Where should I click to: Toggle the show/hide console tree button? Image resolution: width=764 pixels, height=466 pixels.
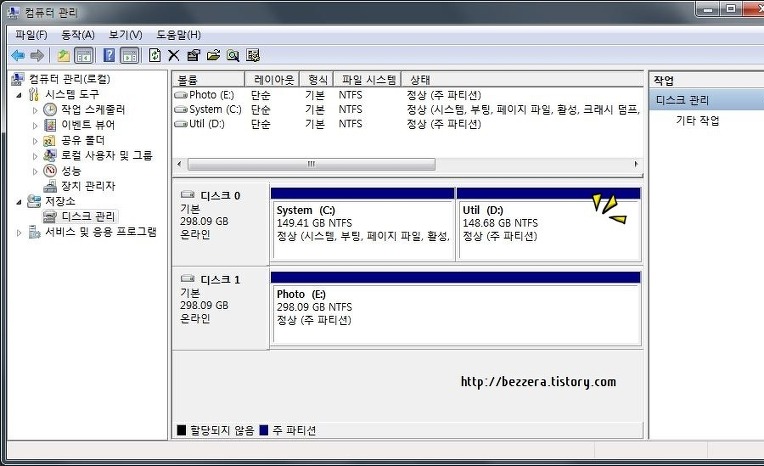84,56
